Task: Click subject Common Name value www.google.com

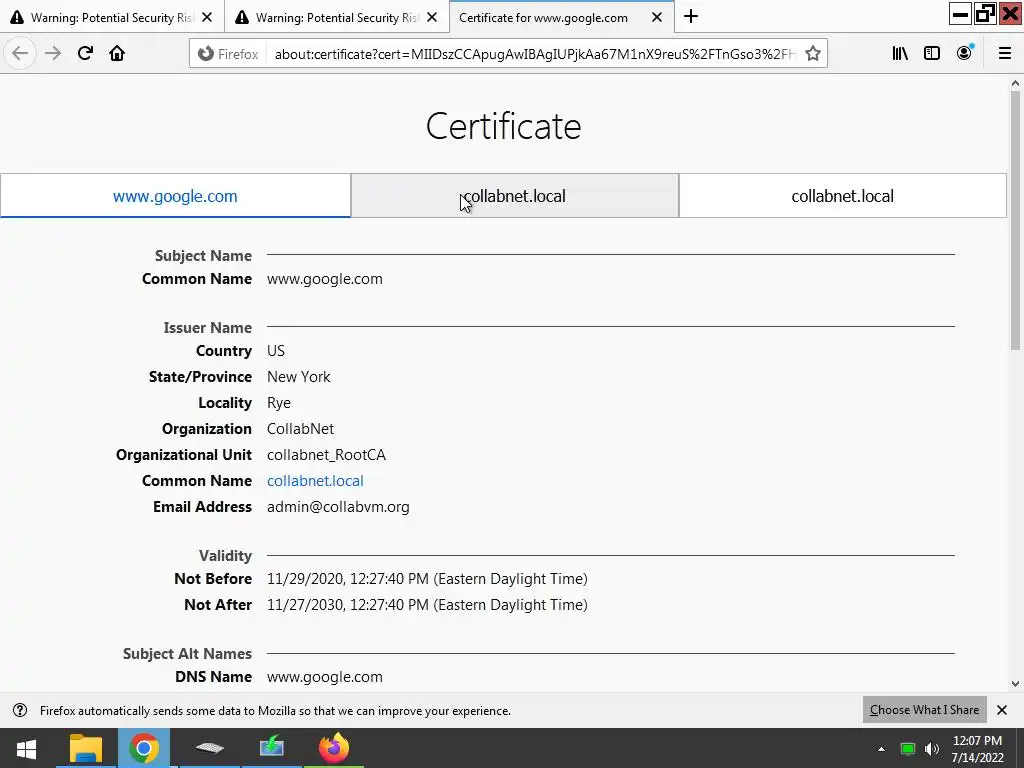Action: [325, 279]
